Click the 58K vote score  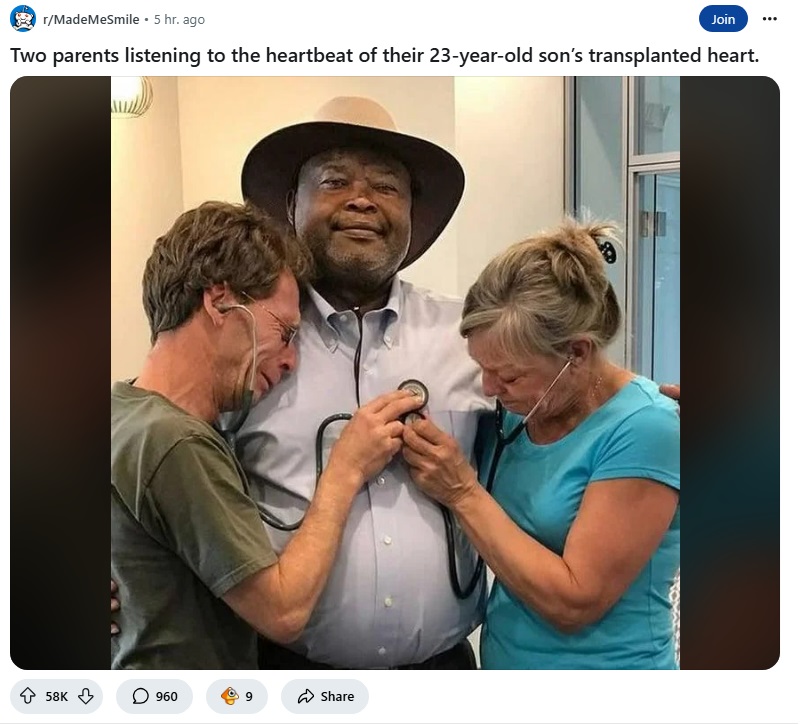pos(56,696)
